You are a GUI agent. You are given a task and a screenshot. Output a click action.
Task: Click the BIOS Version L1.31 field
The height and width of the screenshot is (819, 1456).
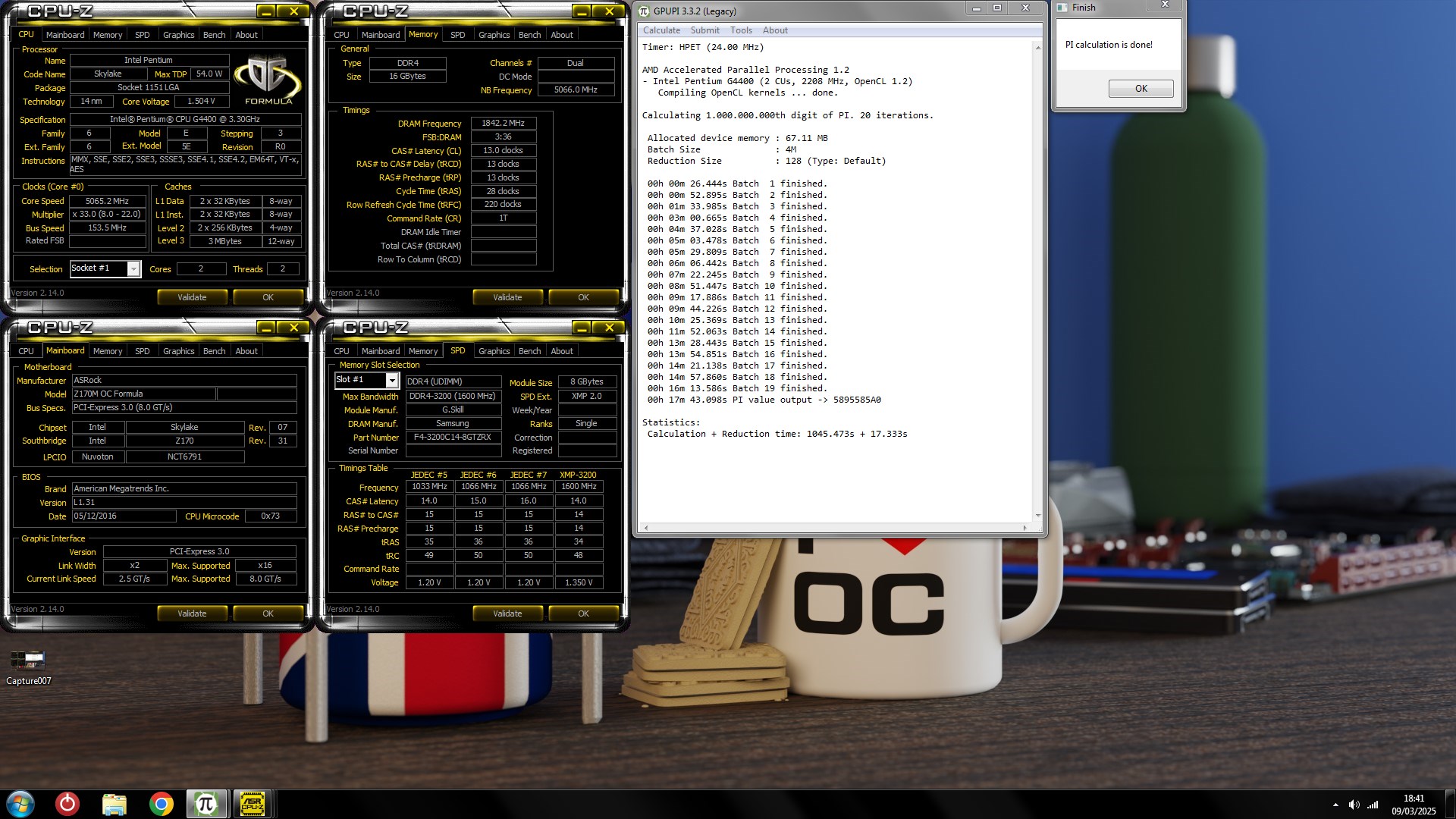[x=184, y=503]
